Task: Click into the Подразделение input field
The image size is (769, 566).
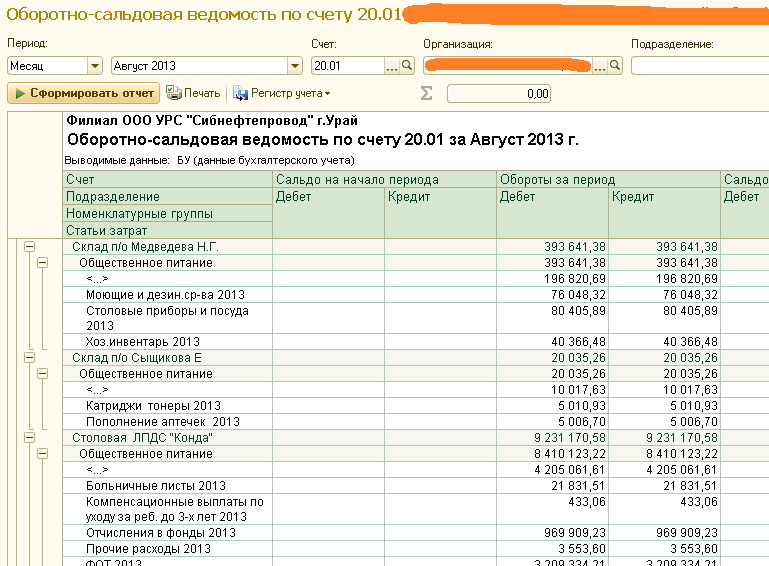Action: click(699, 66)
